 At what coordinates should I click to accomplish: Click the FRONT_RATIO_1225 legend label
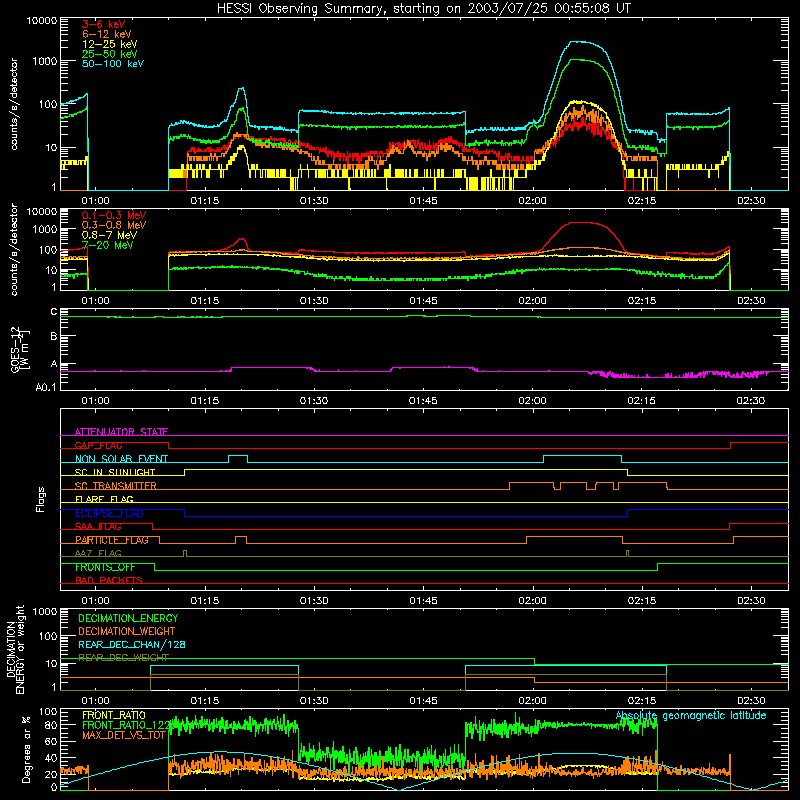click(x=126, y=725)
